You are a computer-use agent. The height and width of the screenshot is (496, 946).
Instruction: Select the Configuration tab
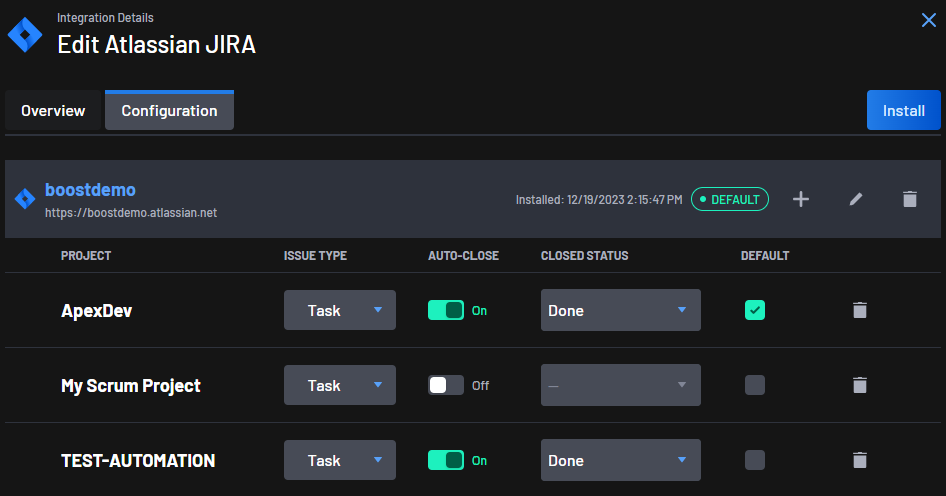pyautogui.click(x=170, y=110)
